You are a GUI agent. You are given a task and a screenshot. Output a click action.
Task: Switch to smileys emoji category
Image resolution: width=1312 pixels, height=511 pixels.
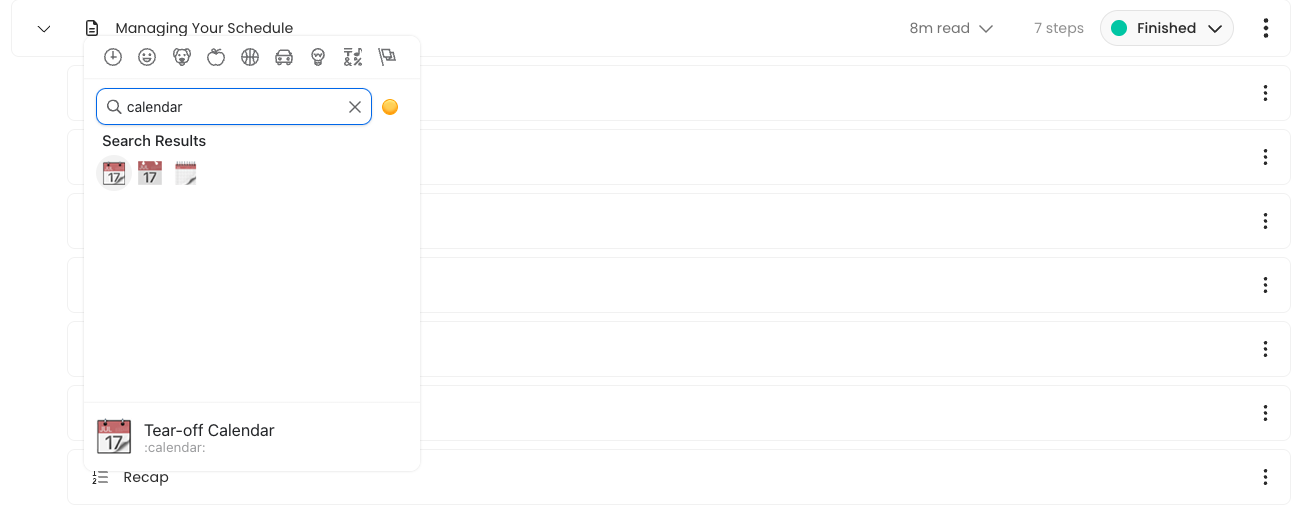(x=147, y=58)
